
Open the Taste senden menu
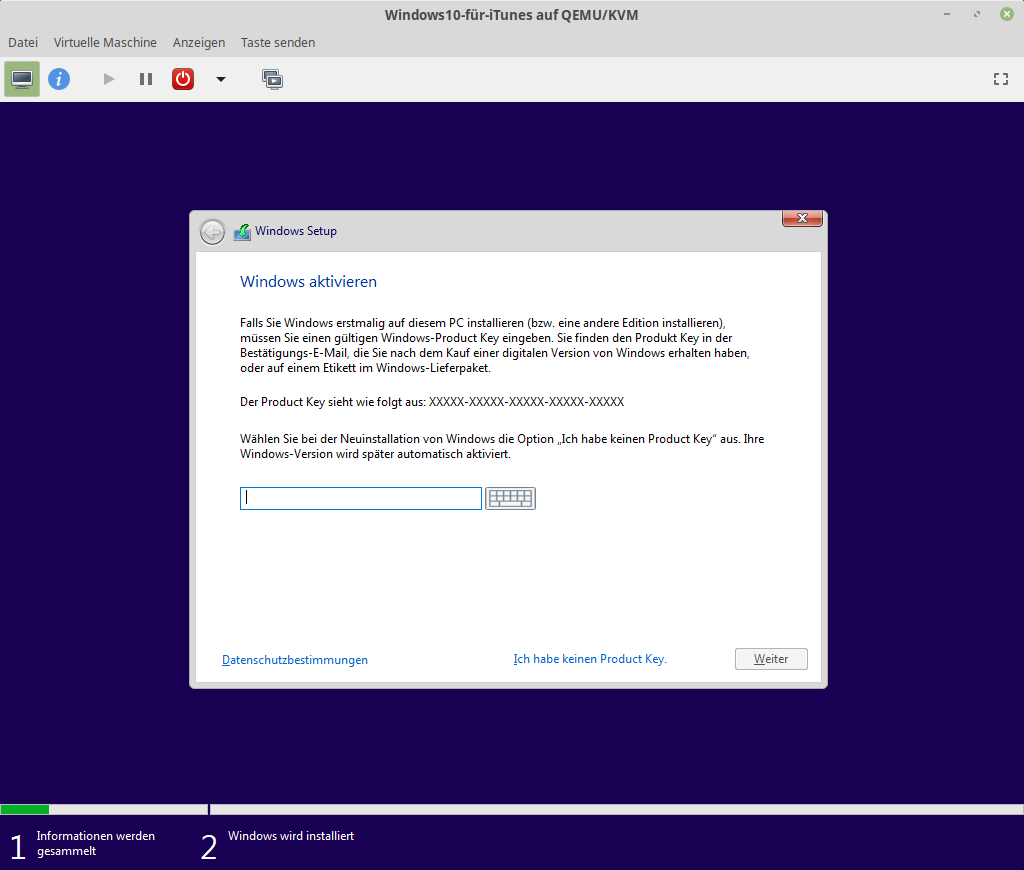pyautogui.click(x=278, y=43)
